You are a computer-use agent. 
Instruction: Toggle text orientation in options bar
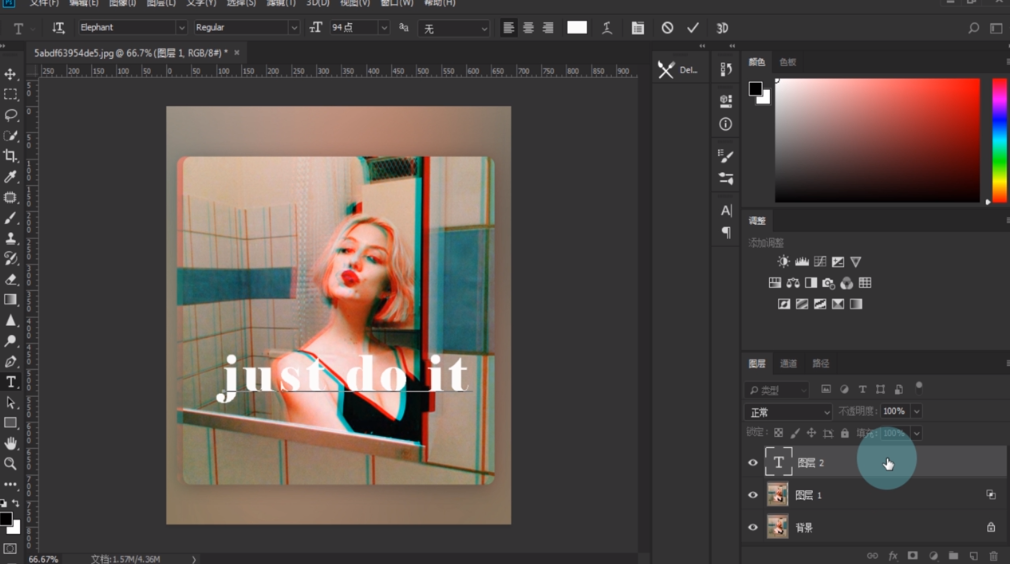click(58, 28)
